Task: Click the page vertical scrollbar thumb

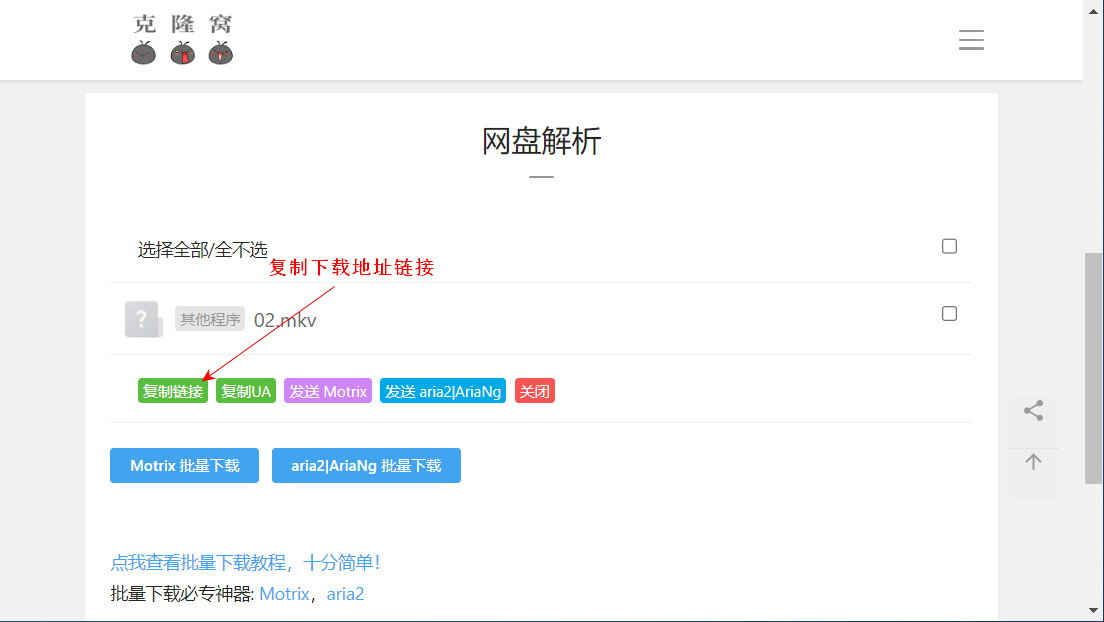Action: tap(1093, 368)
